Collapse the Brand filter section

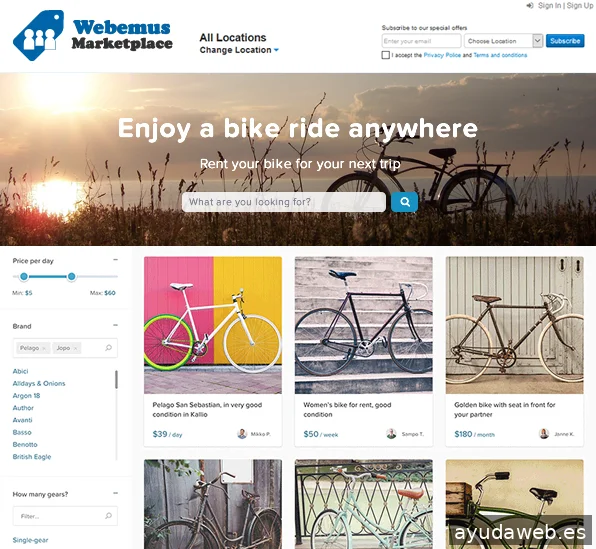pos(116,325)
